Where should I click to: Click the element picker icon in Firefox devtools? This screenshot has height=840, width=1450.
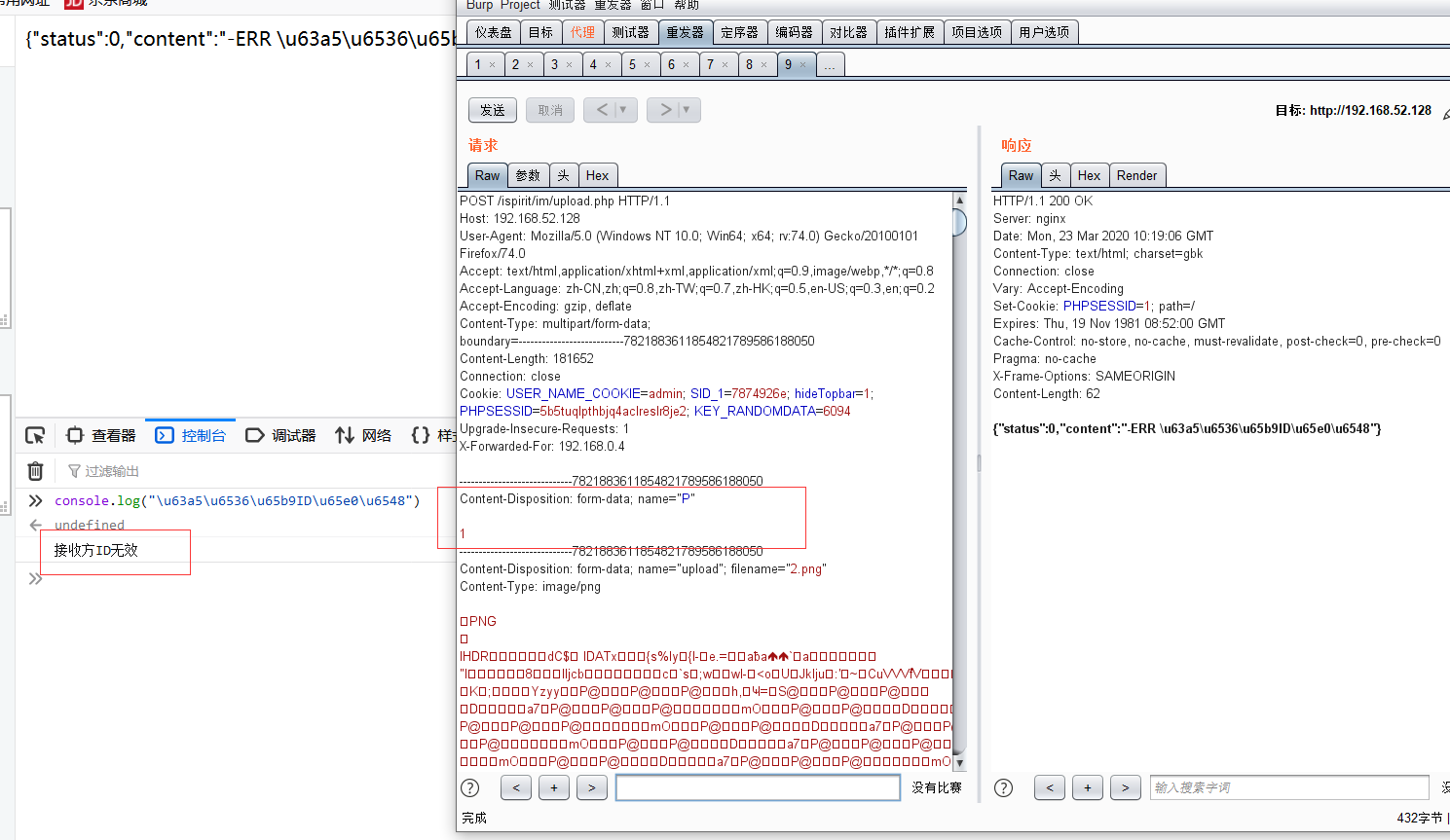[x=35, y=435]
